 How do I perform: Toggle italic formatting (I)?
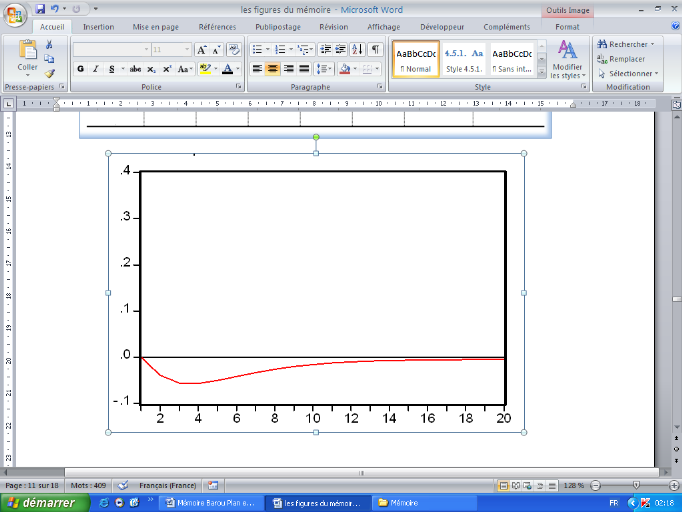pos(95,69)
